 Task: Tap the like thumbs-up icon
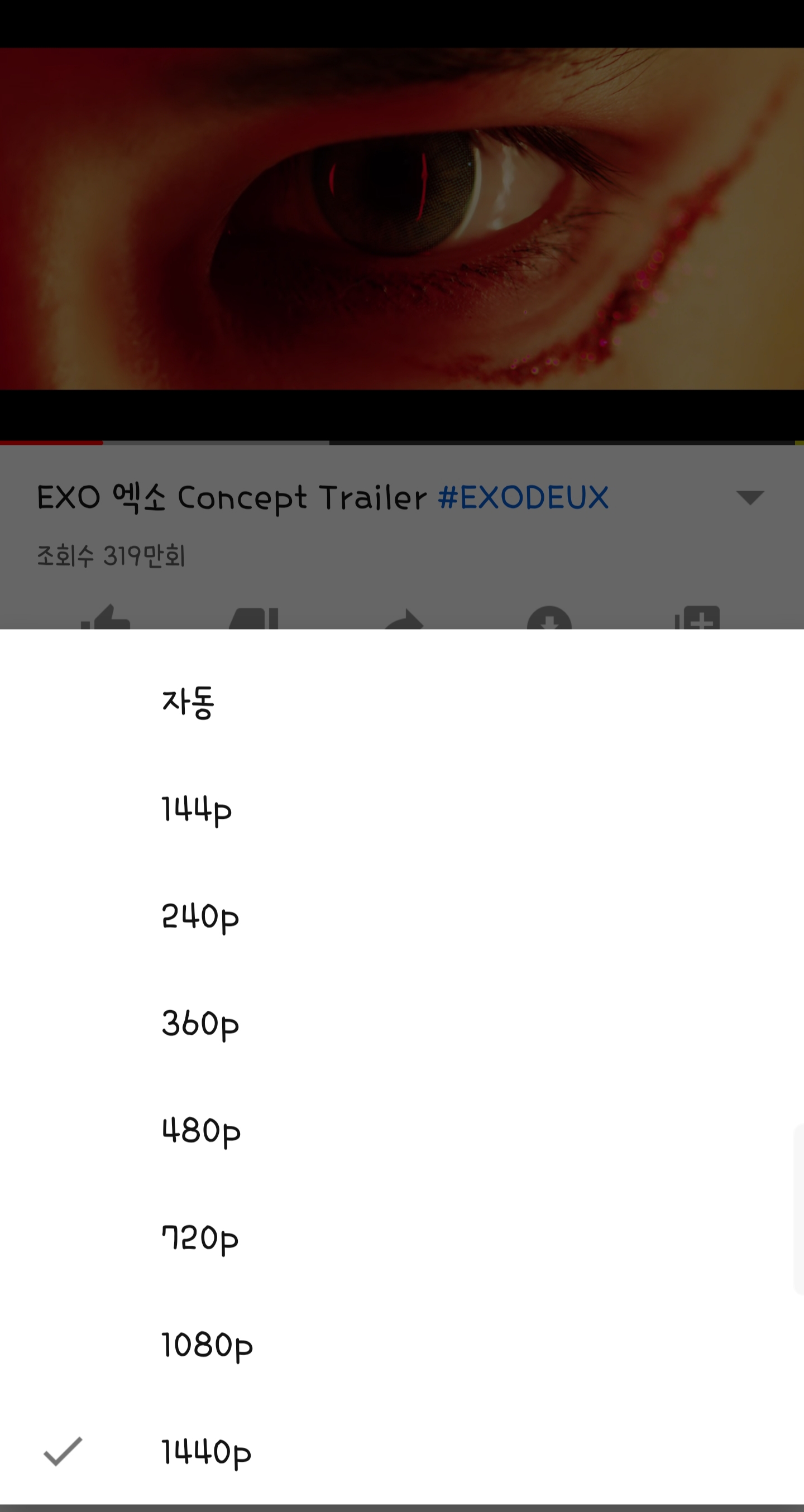point(106,617)
